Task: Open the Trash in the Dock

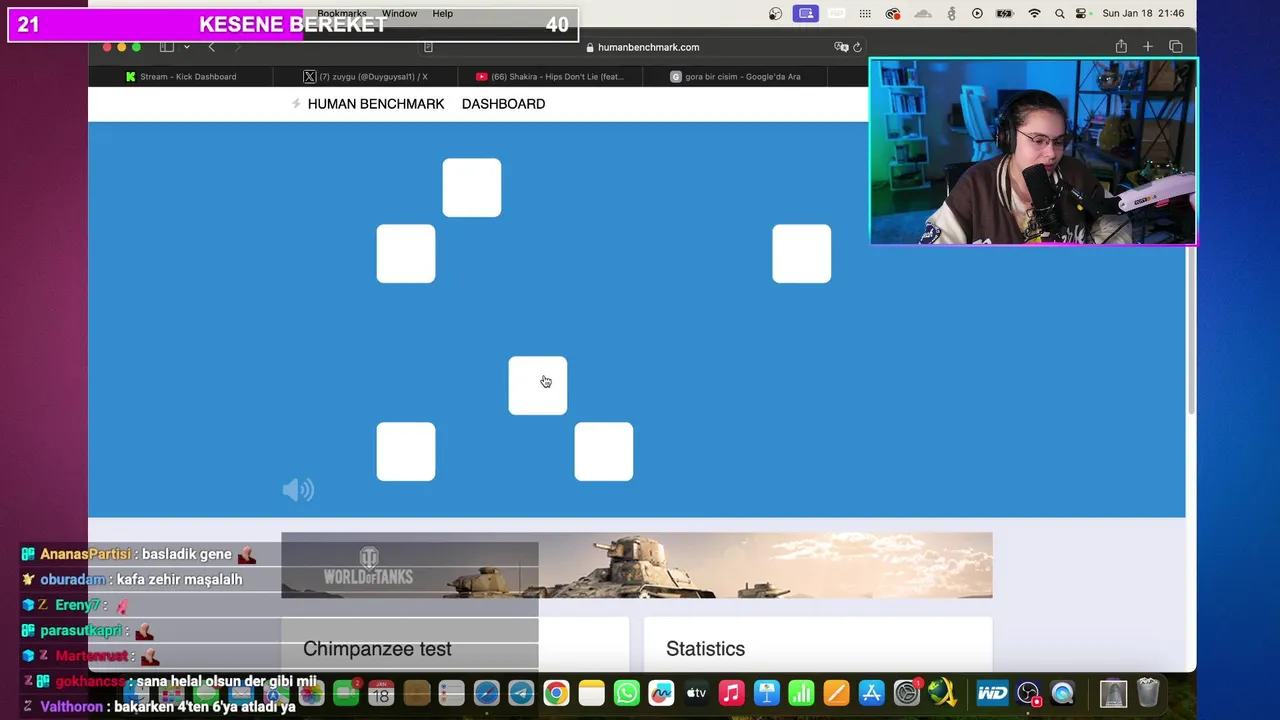Action: pos(1148,693)
